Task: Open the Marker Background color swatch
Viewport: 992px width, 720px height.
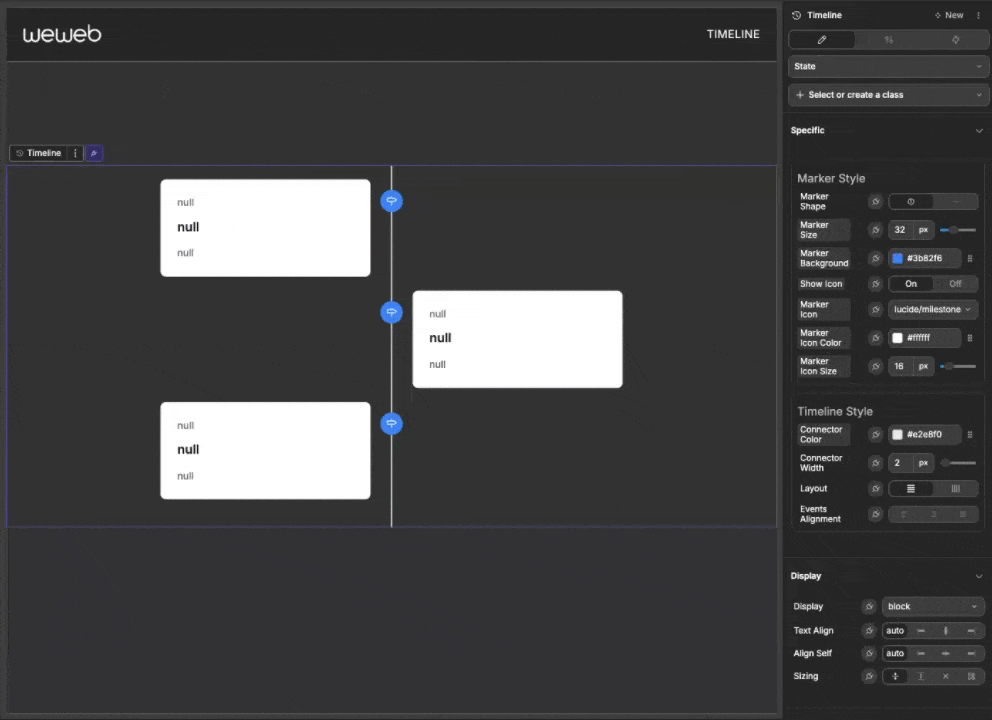Action: (897, 258)
